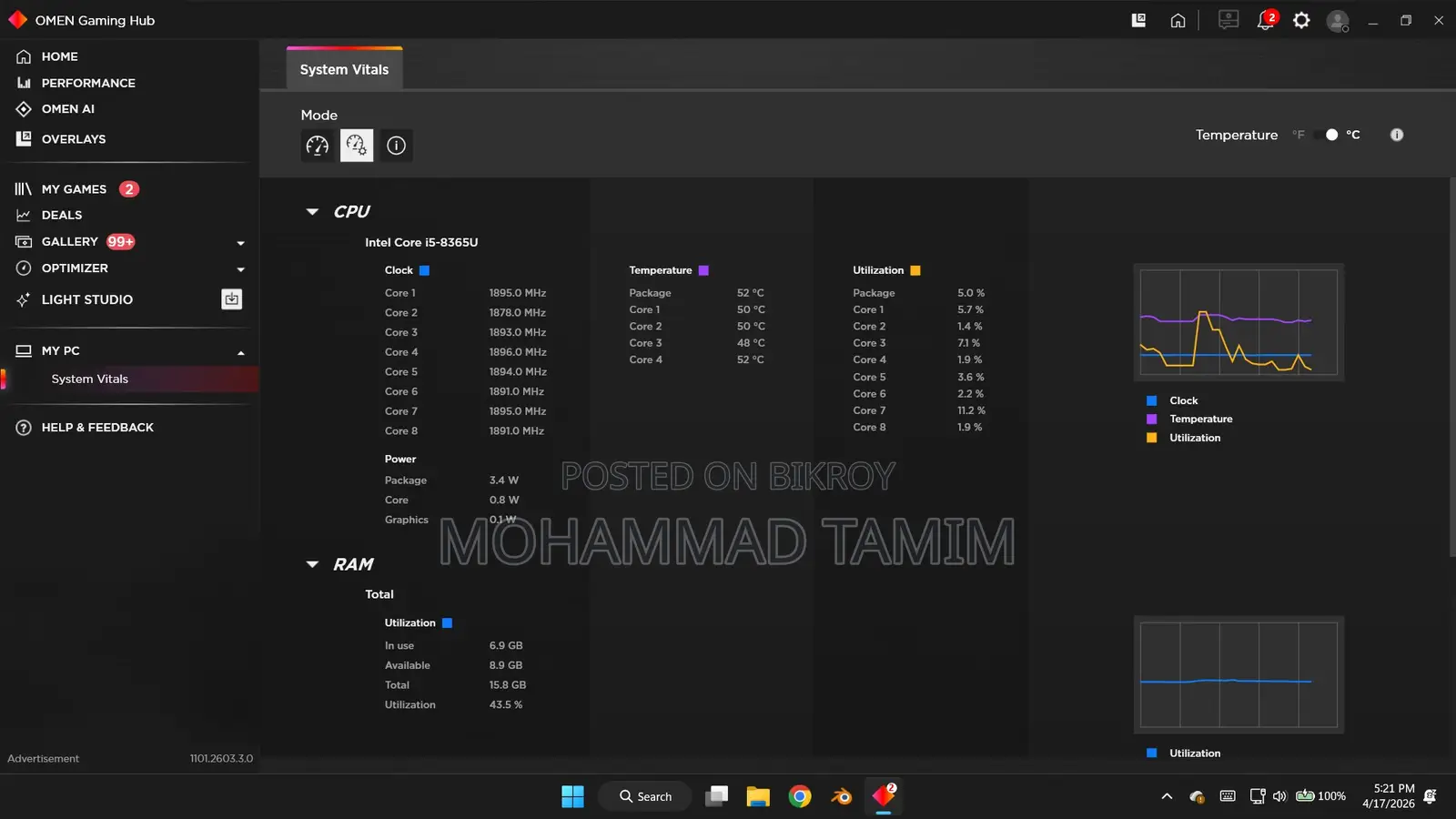
Task: Click the touch keyboard tray icon
Action: tap(1228, 796)
